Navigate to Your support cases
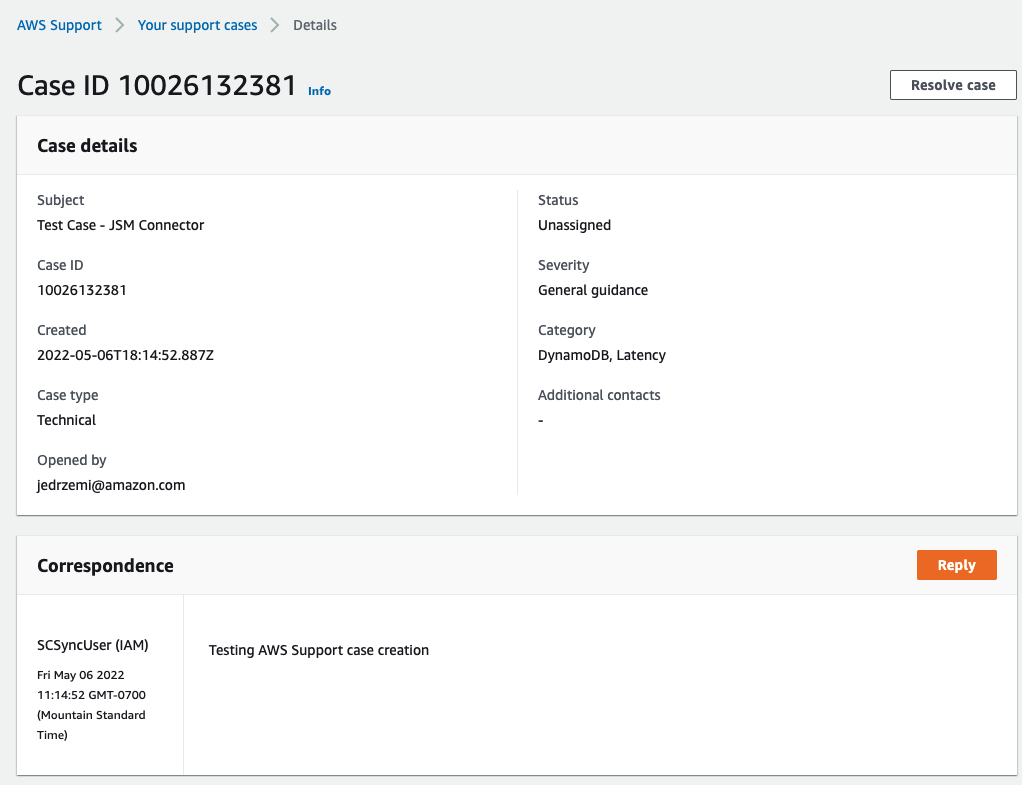The image size is (1022, 785). pyautogui.click(x=197, y=25)
